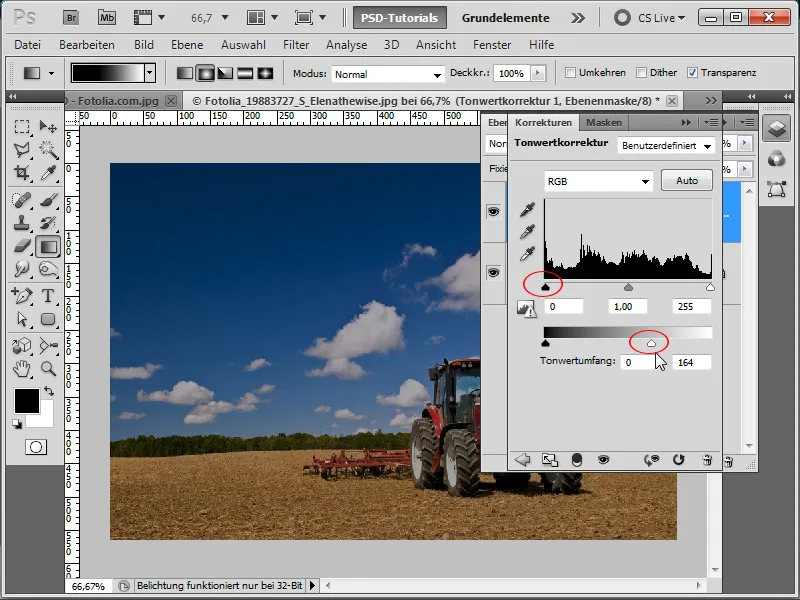Hide the top layer's visibility eye
Viewport: 800px width, 600px height.
[x=493, y=211]
